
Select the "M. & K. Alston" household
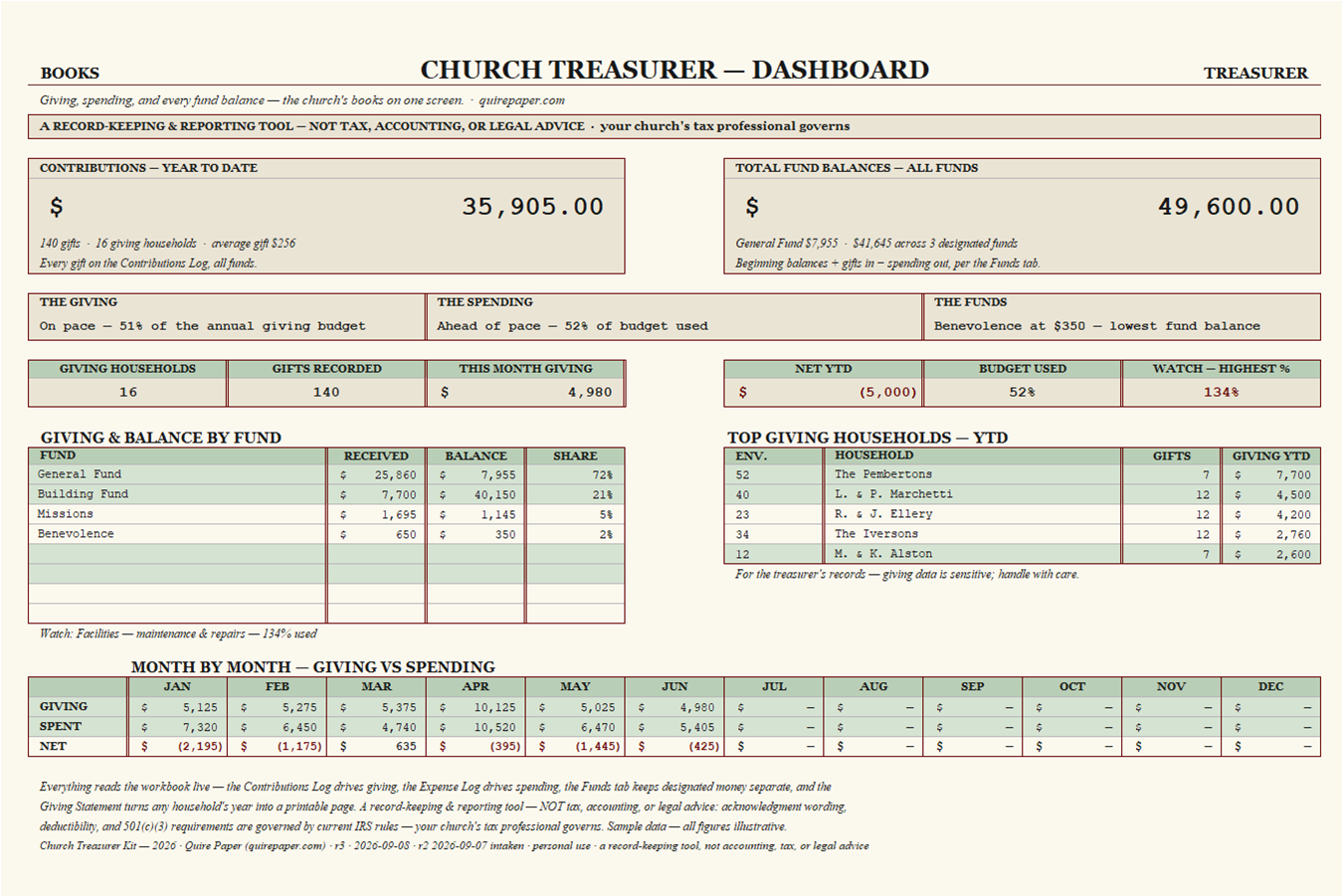click(x=883, y=554)
